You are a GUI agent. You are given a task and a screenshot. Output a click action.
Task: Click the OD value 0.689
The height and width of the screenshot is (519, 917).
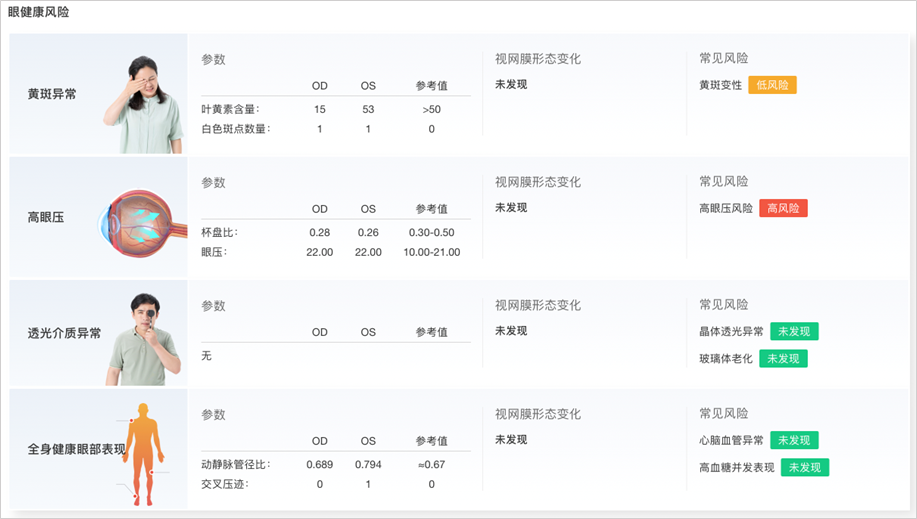[319, 465]
